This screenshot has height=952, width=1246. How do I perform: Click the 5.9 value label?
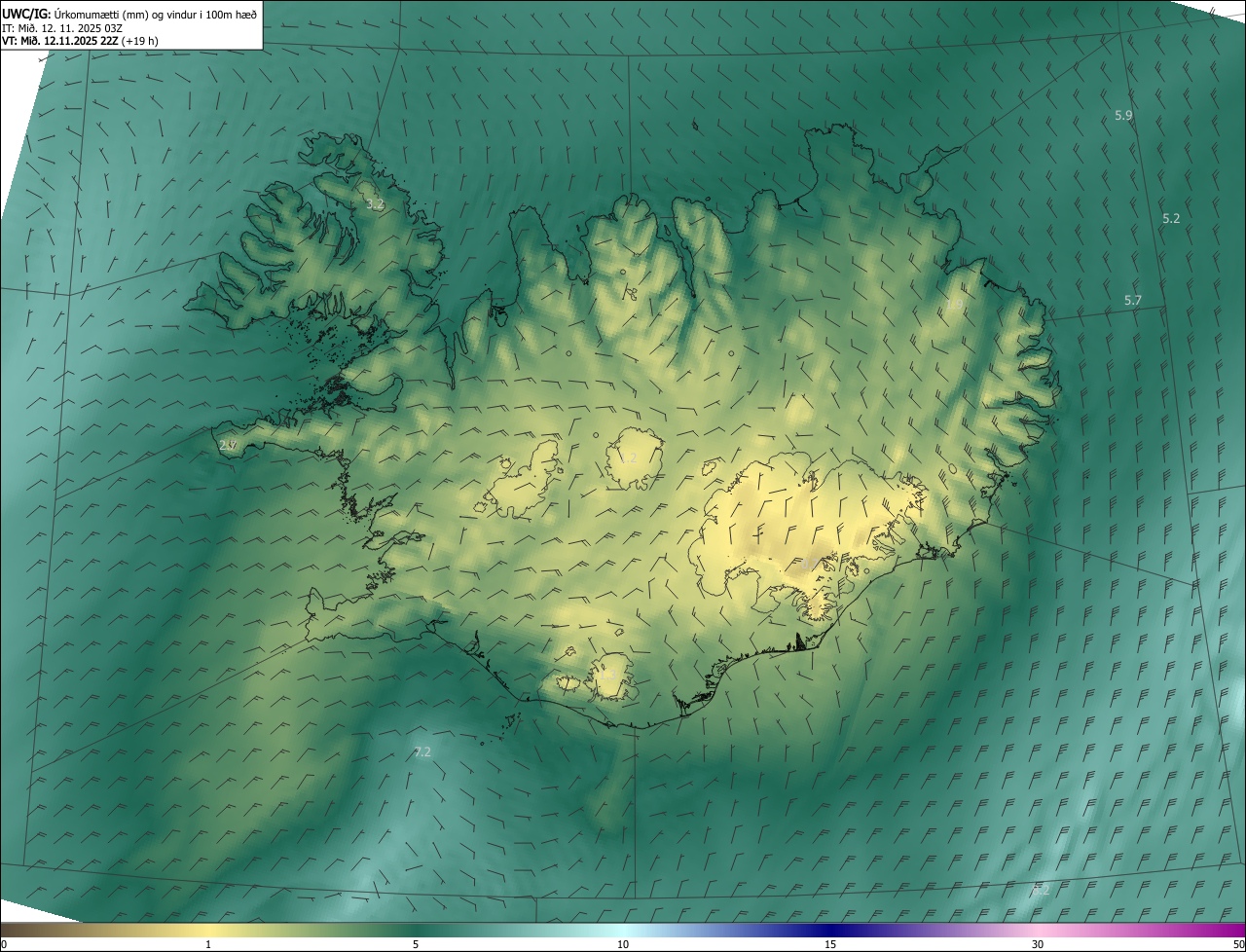pyautogui.click(x=1123, y=116)
